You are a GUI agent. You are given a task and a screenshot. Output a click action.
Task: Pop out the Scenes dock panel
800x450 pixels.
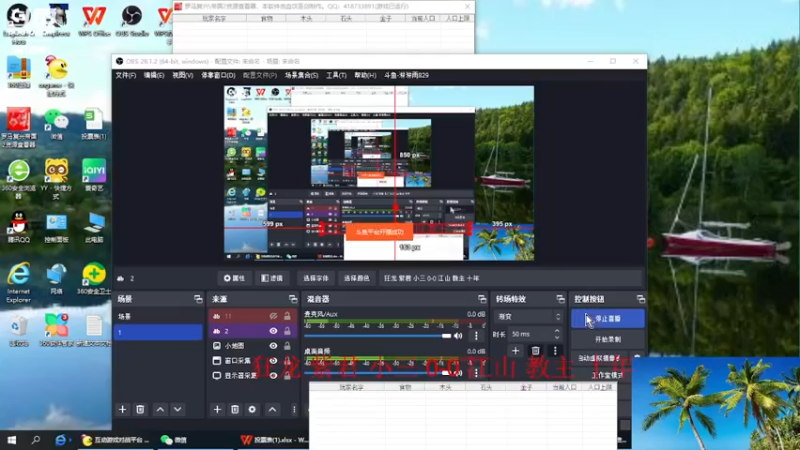click(x=198, y=299)
